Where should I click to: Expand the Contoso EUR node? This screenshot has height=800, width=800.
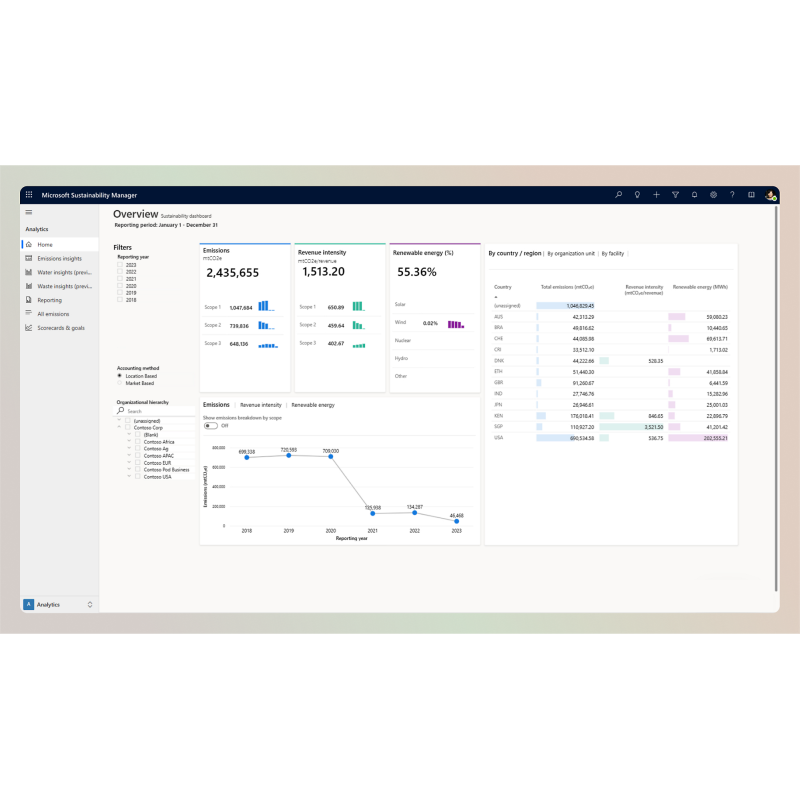click(129, 462)
